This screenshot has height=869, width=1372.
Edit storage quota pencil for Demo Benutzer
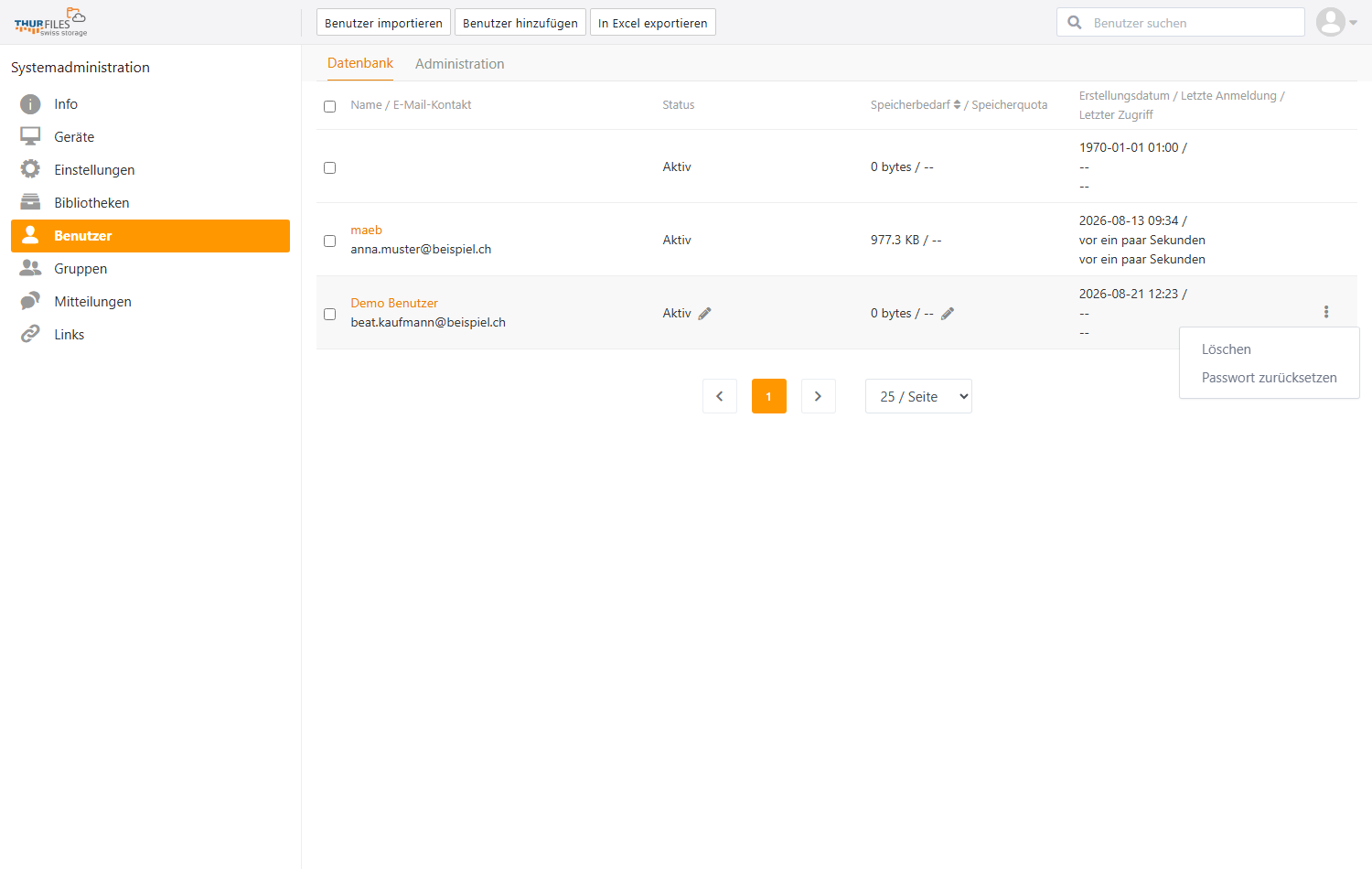[948, 314]
